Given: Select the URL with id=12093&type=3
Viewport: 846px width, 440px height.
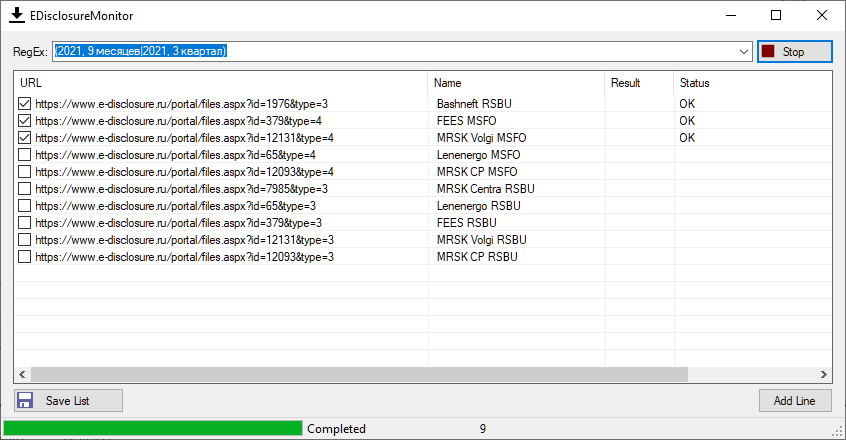Looking at the screenshot, I should (184, 257).
